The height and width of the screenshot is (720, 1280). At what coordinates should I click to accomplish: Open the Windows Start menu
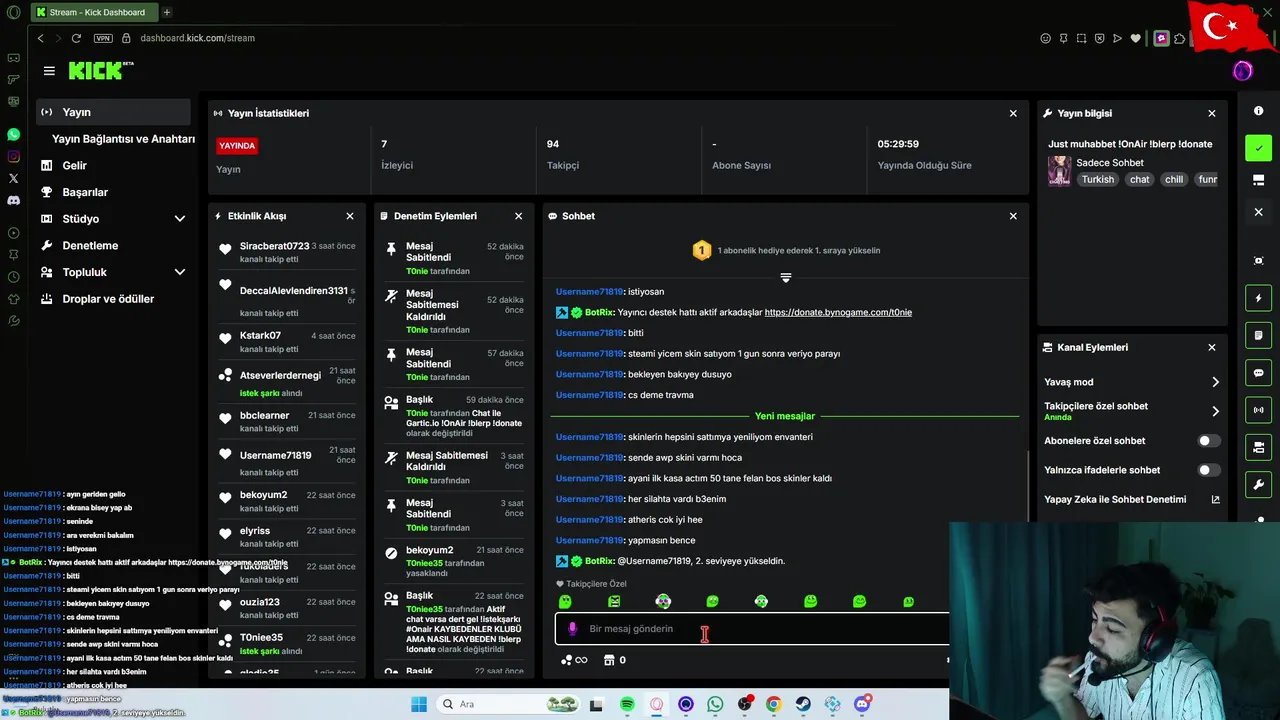pyautogui.click(x=419, y=704)
